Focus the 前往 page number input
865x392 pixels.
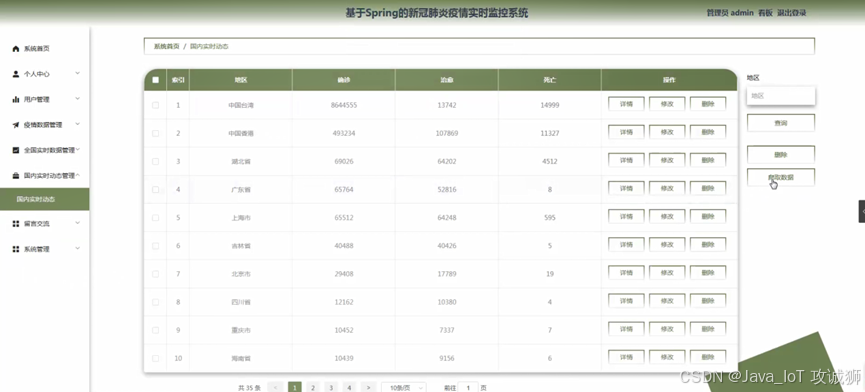468,388
